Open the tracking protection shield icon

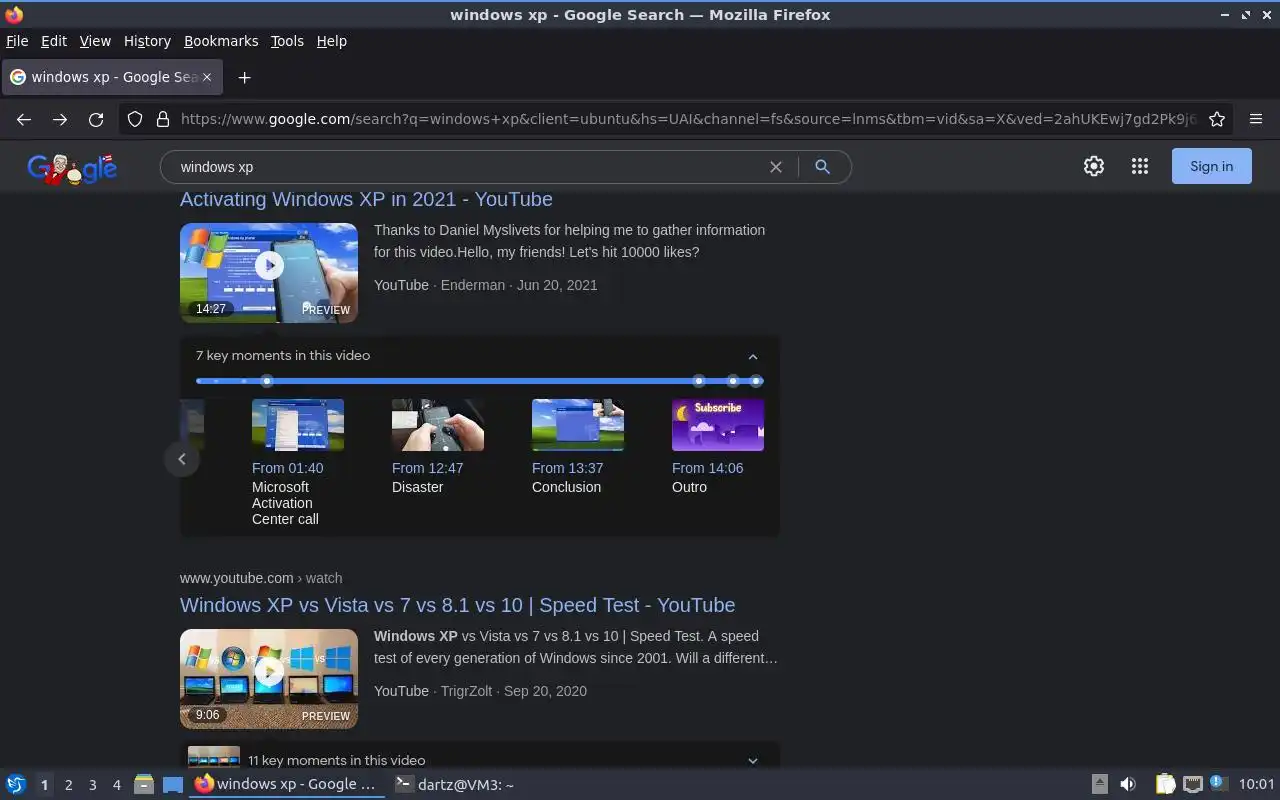pos(135,119)
